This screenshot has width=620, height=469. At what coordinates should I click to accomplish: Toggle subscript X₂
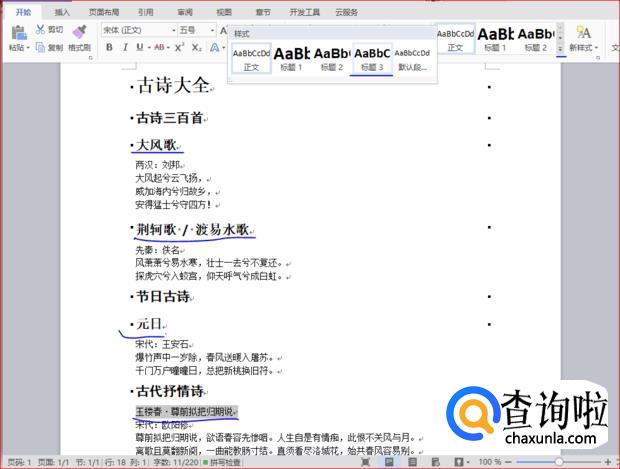coord(197,47)
